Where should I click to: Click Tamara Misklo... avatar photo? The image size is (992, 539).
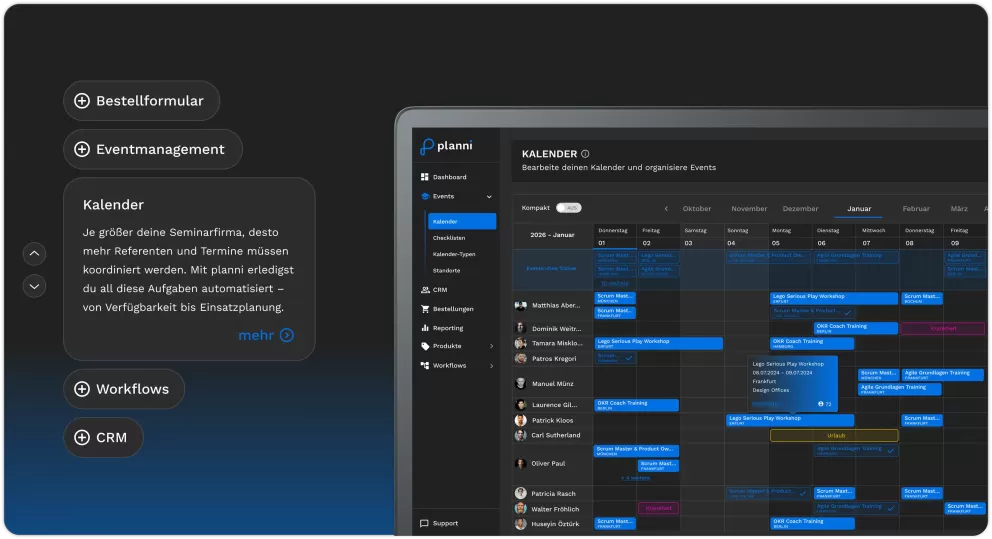pos(521,344)
